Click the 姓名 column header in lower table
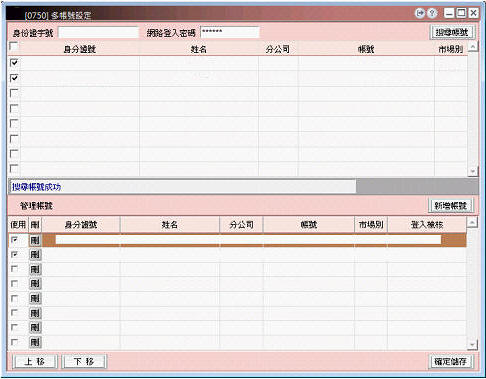Screen dimensions: 486x379 [x=170, y=225]
